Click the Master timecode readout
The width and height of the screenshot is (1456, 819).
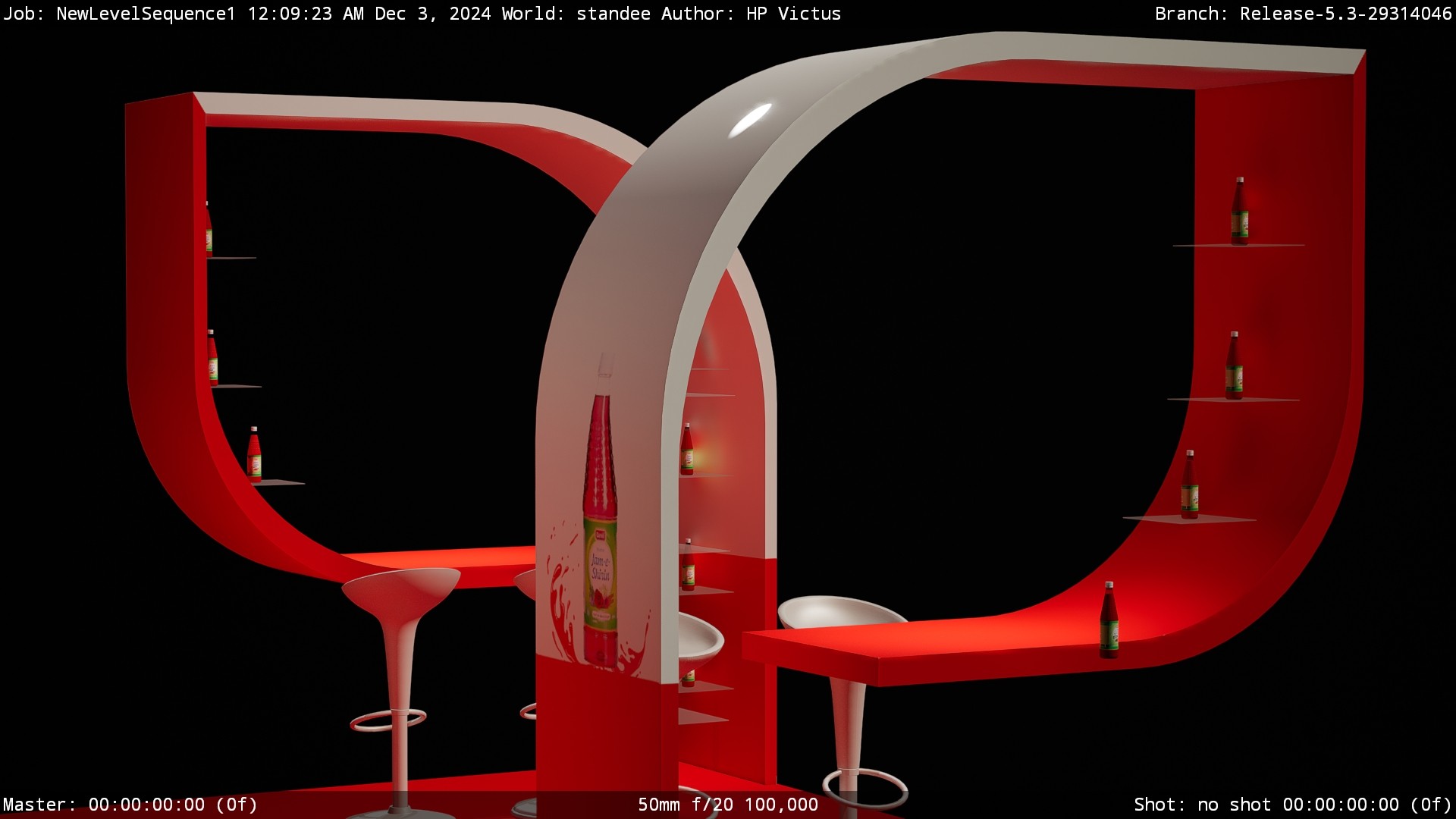point(130,805)
